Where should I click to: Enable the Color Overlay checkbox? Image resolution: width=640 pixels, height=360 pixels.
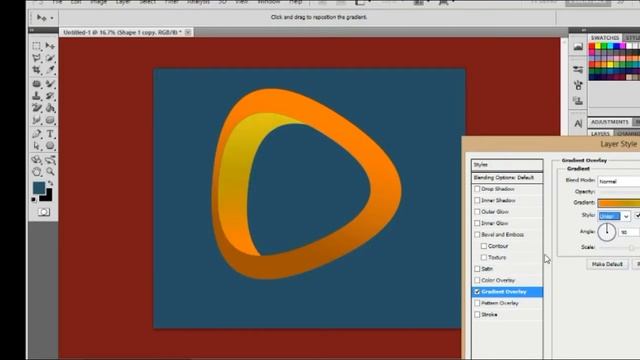[x=477, y=280]
